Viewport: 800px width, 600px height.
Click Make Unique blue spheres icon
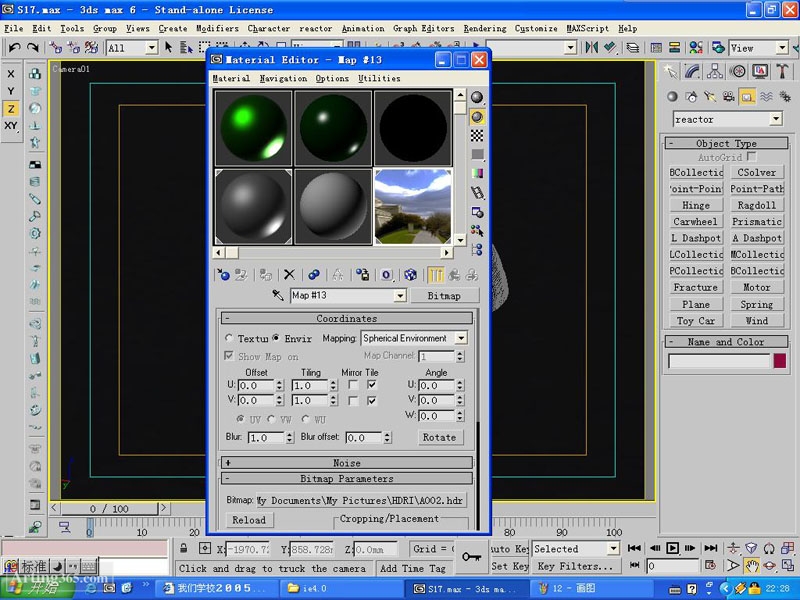[313, 275]
